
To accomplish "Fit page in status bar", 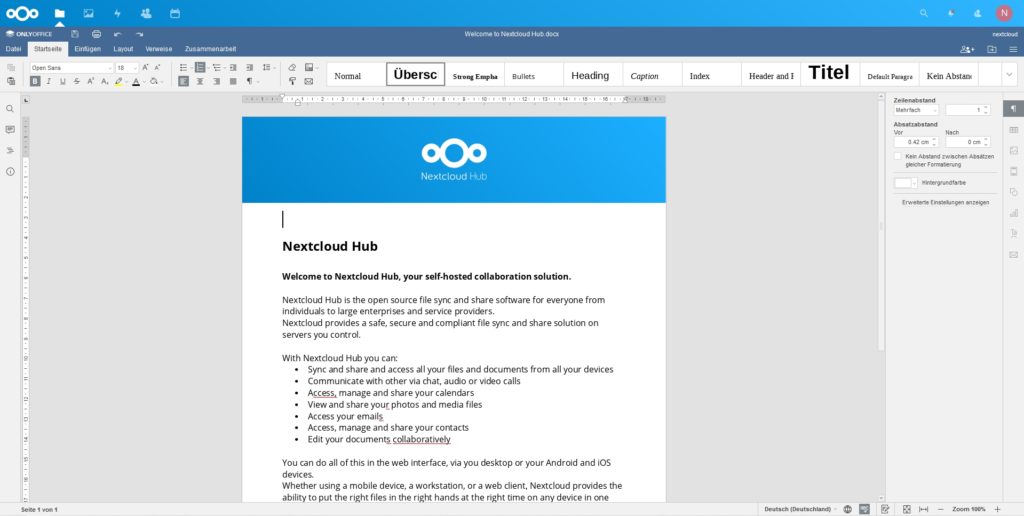I will [x=906, y=509].
